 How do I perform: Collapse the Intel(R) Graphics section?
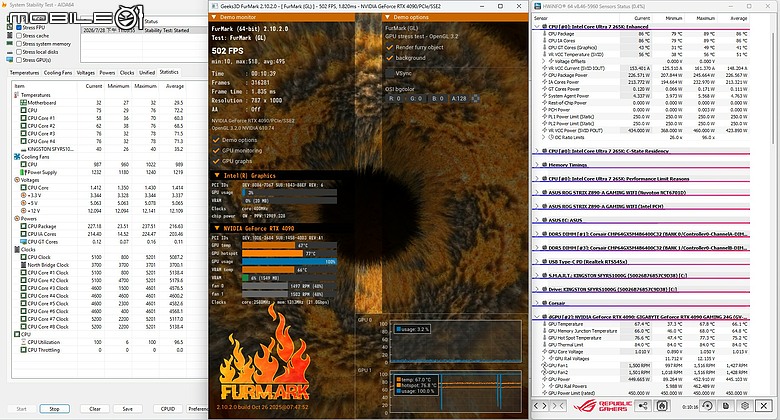click(217, 176)
